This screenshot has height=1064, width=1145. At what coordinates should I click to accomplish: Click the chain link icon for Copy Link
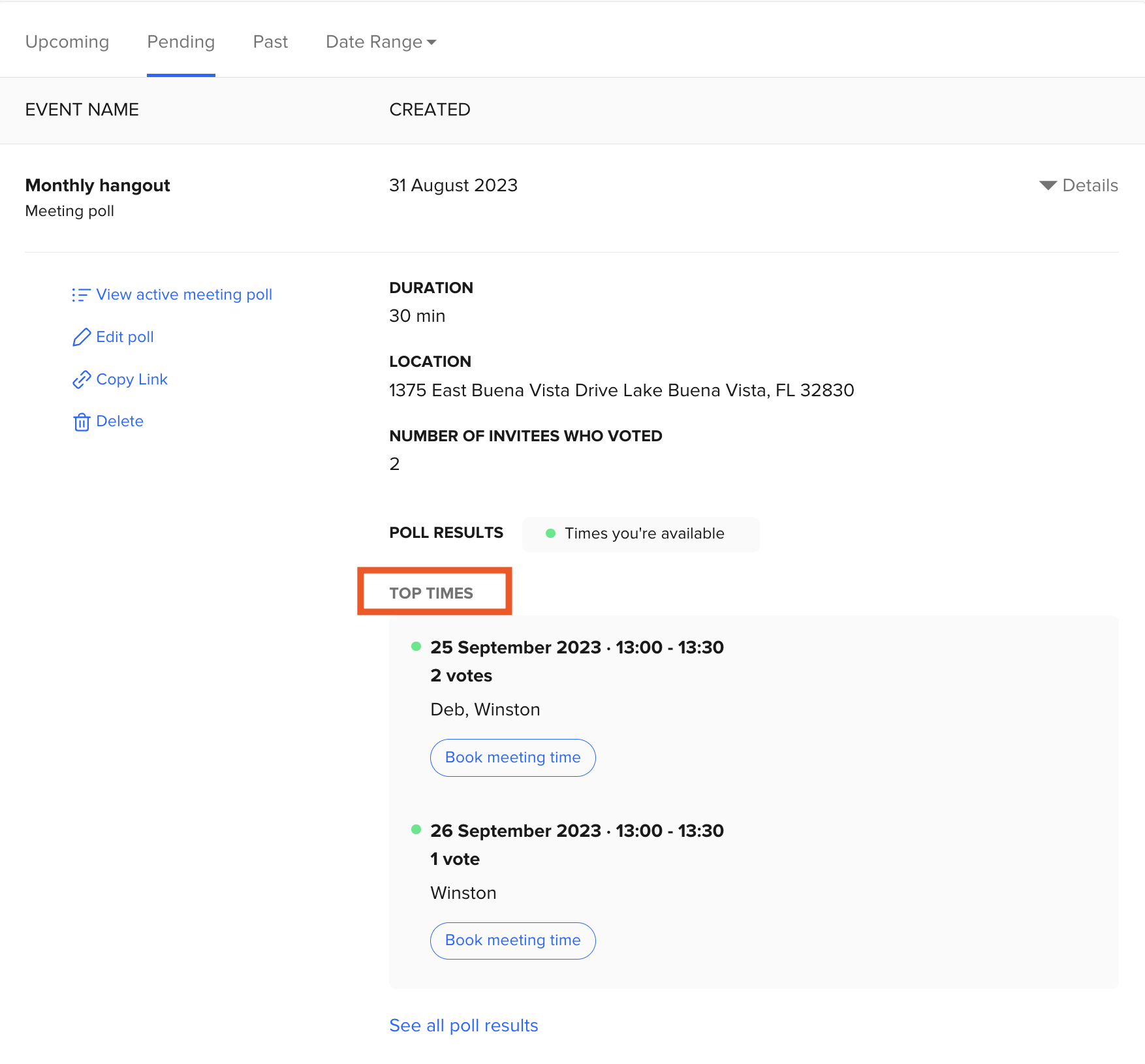81,380
